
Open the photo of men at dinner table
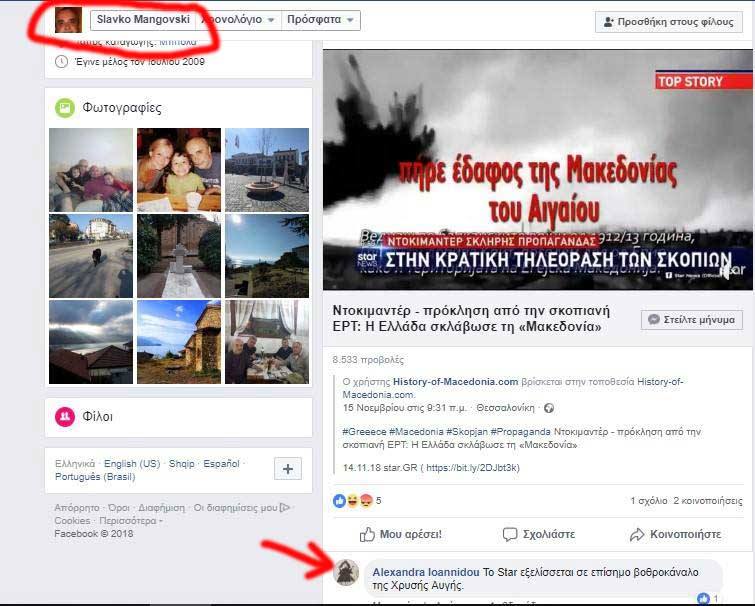click(267, 342)
